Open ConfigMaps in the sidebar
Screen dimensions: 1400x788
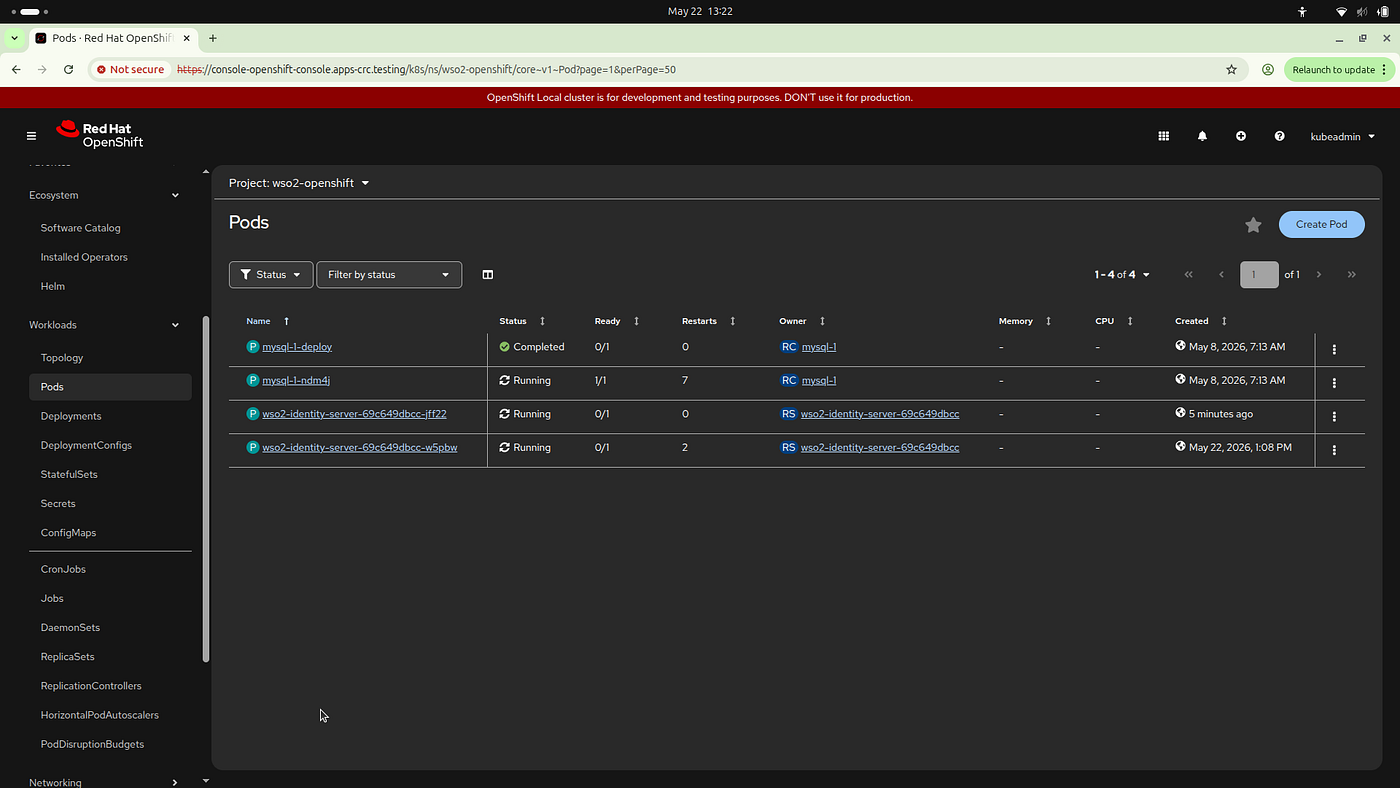click(68, 533)
